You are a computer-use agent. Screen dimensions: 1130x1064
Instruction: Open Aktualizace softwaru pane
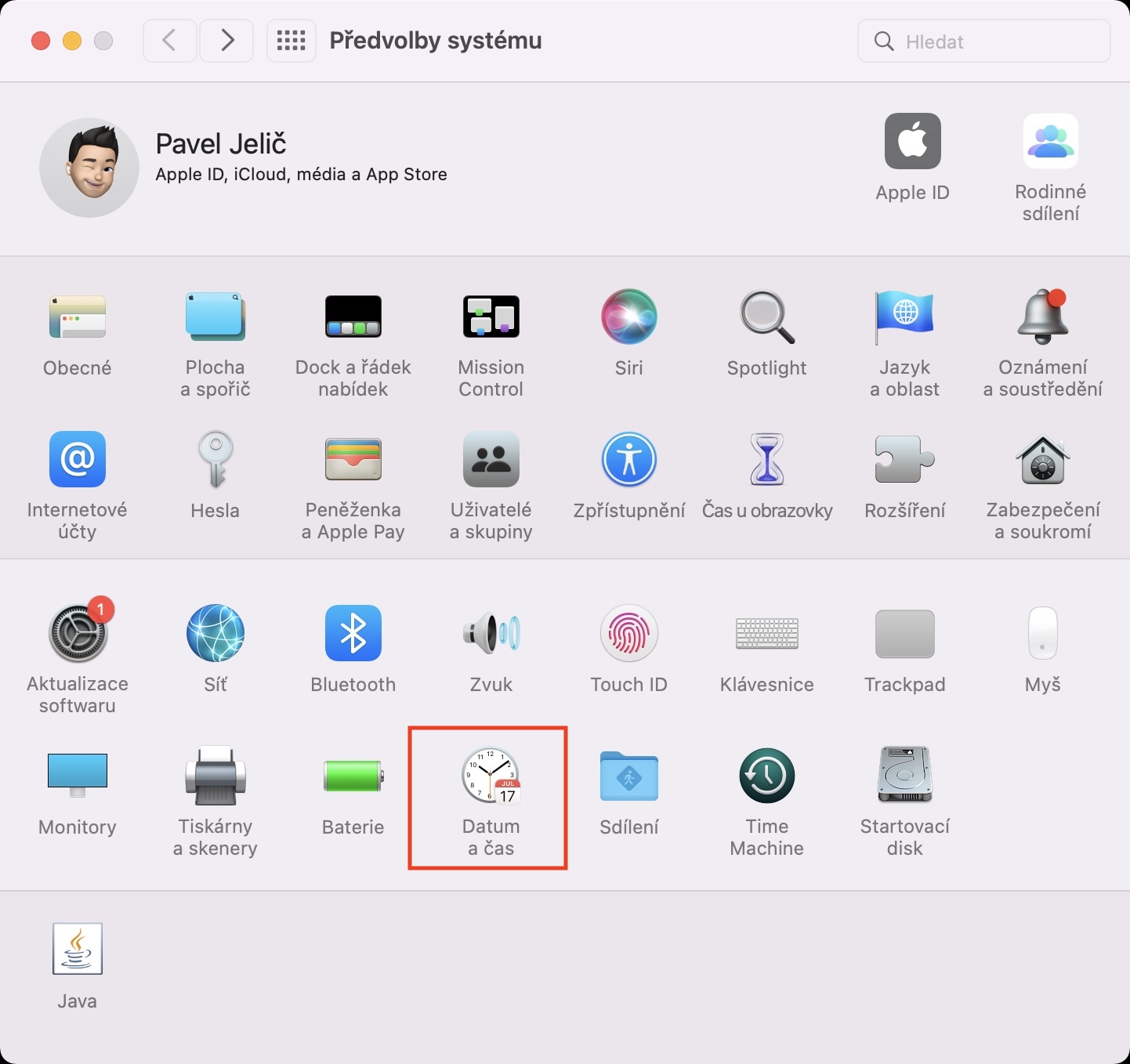pos(78,633)
